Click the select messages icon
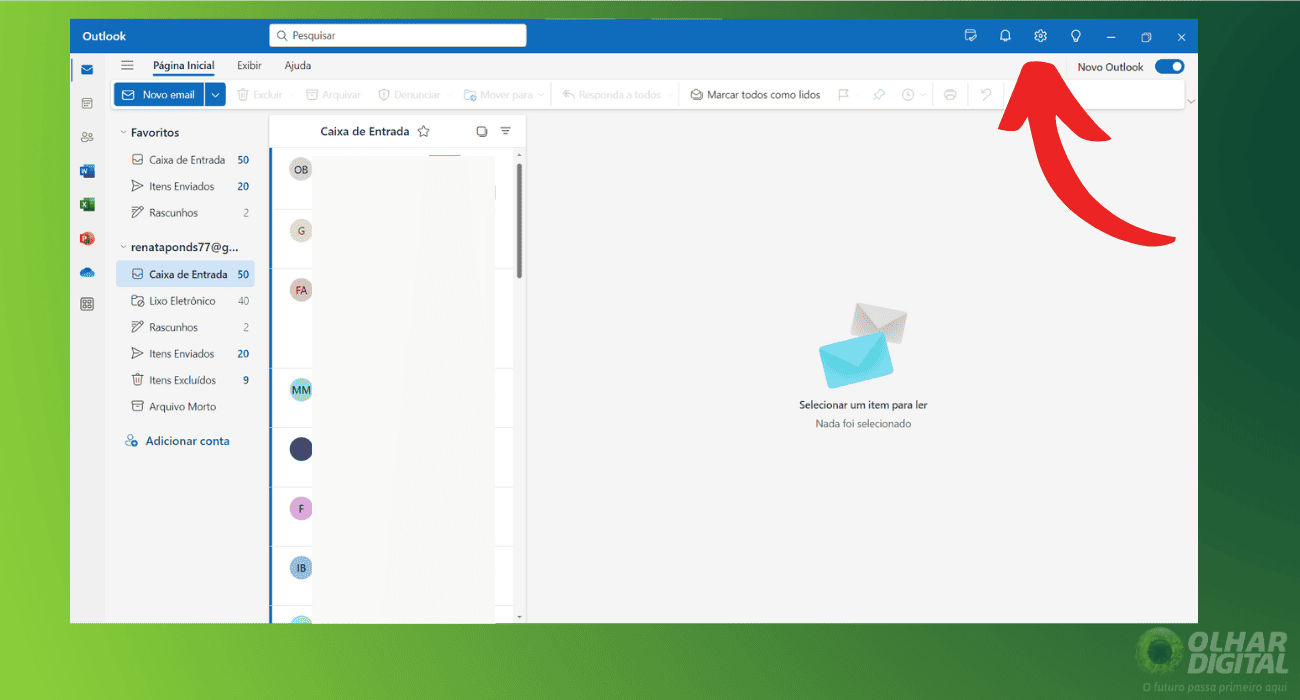The height and width of the screenshot is (700, 1300). 482,131
